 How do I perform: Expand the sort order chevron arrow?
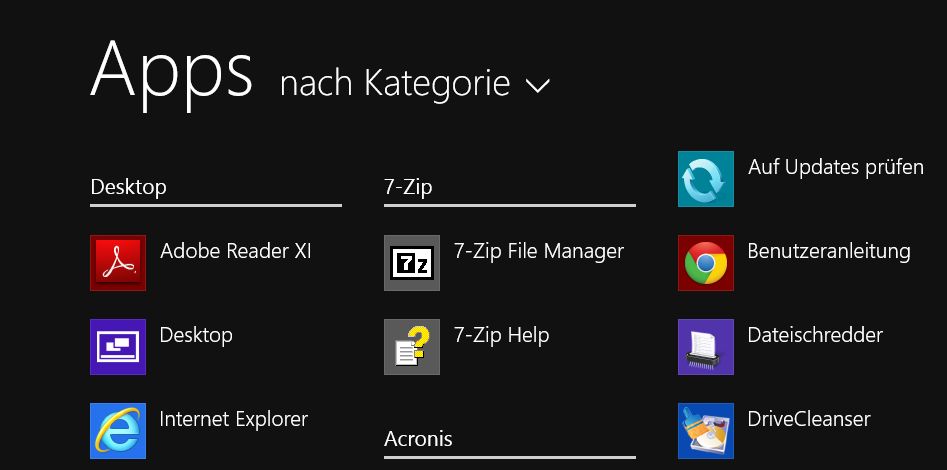pos(538,86)
